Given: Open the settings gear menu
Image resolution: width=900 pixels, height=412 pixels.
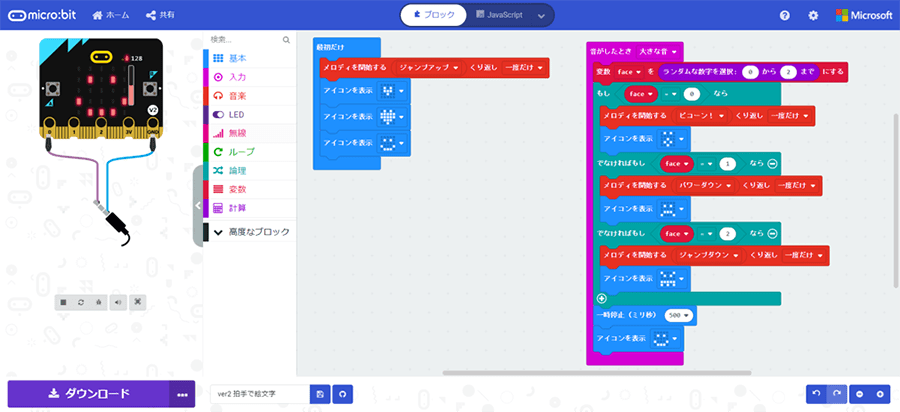Looking at the screenshot, I should 813,15.
